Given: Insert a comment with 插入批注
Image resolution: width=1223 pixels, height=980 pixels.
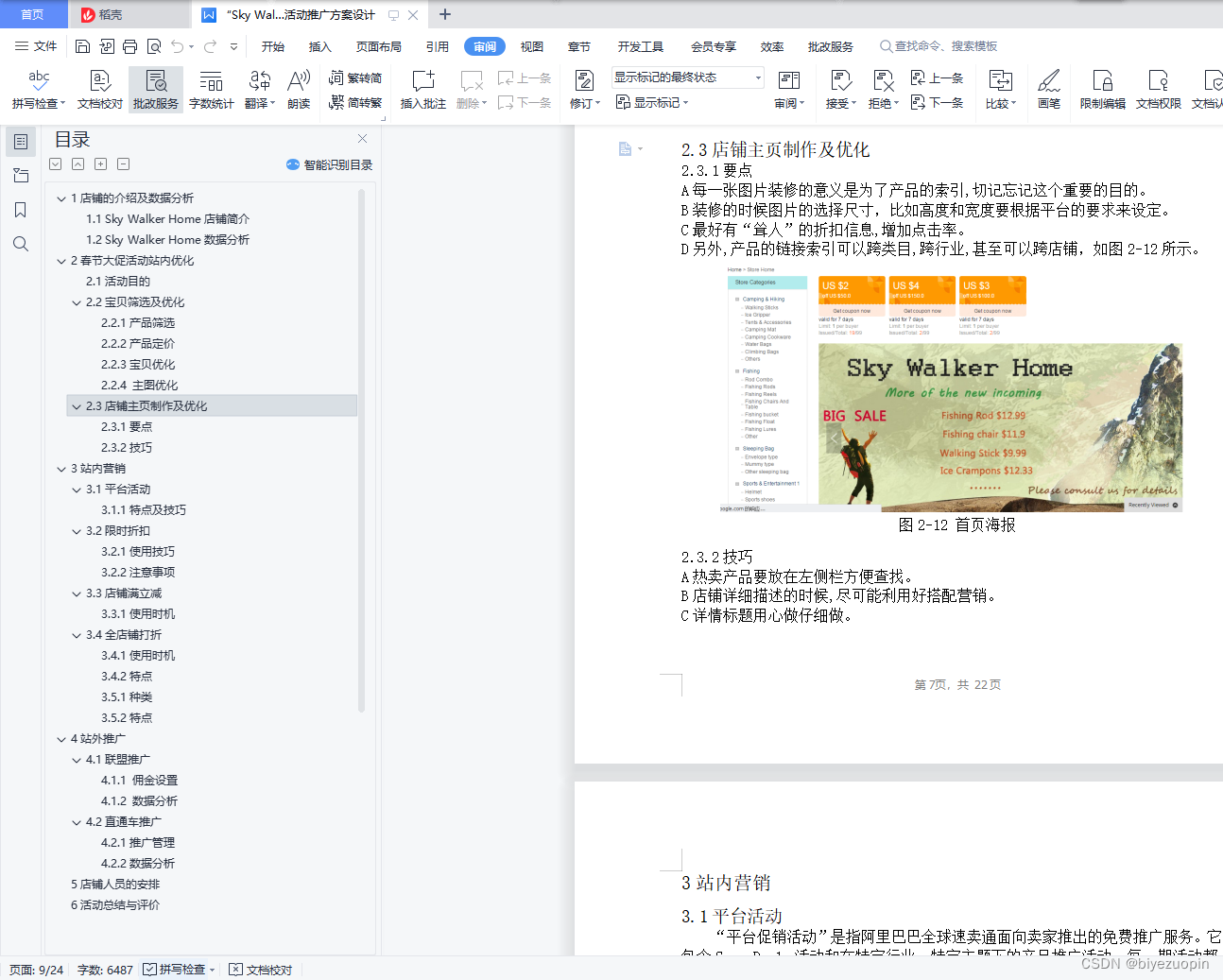Looking at the screenshot, I should point(423,91).
